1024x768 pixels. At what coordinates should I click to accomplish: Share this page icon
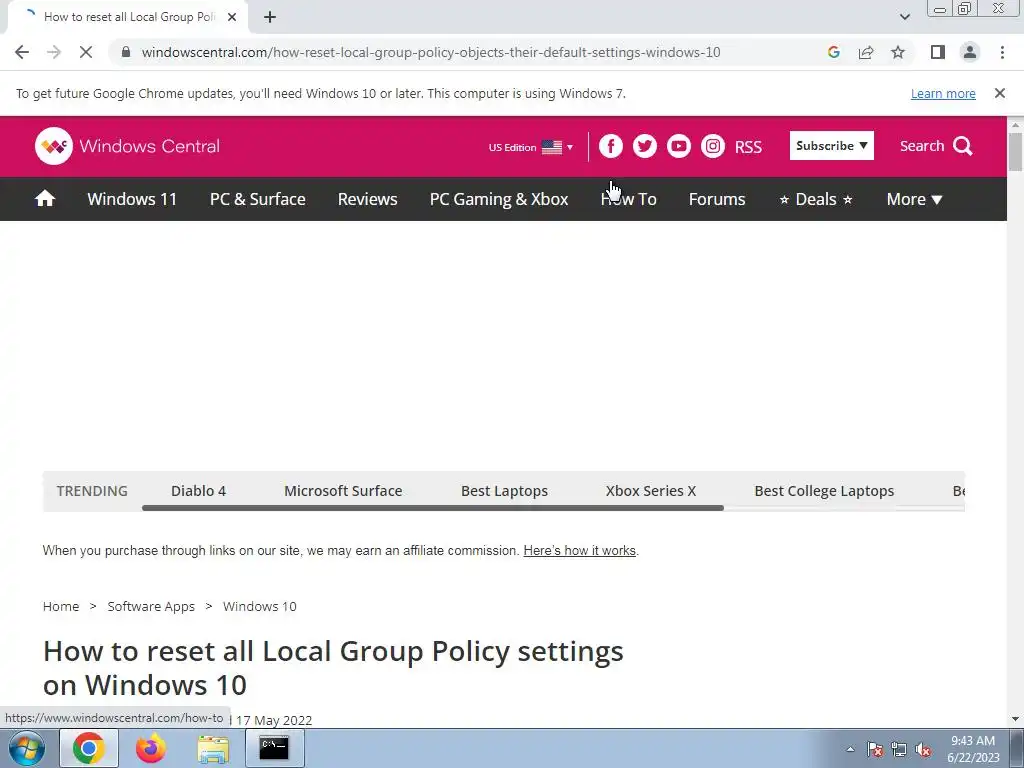(x=866, y=52)
